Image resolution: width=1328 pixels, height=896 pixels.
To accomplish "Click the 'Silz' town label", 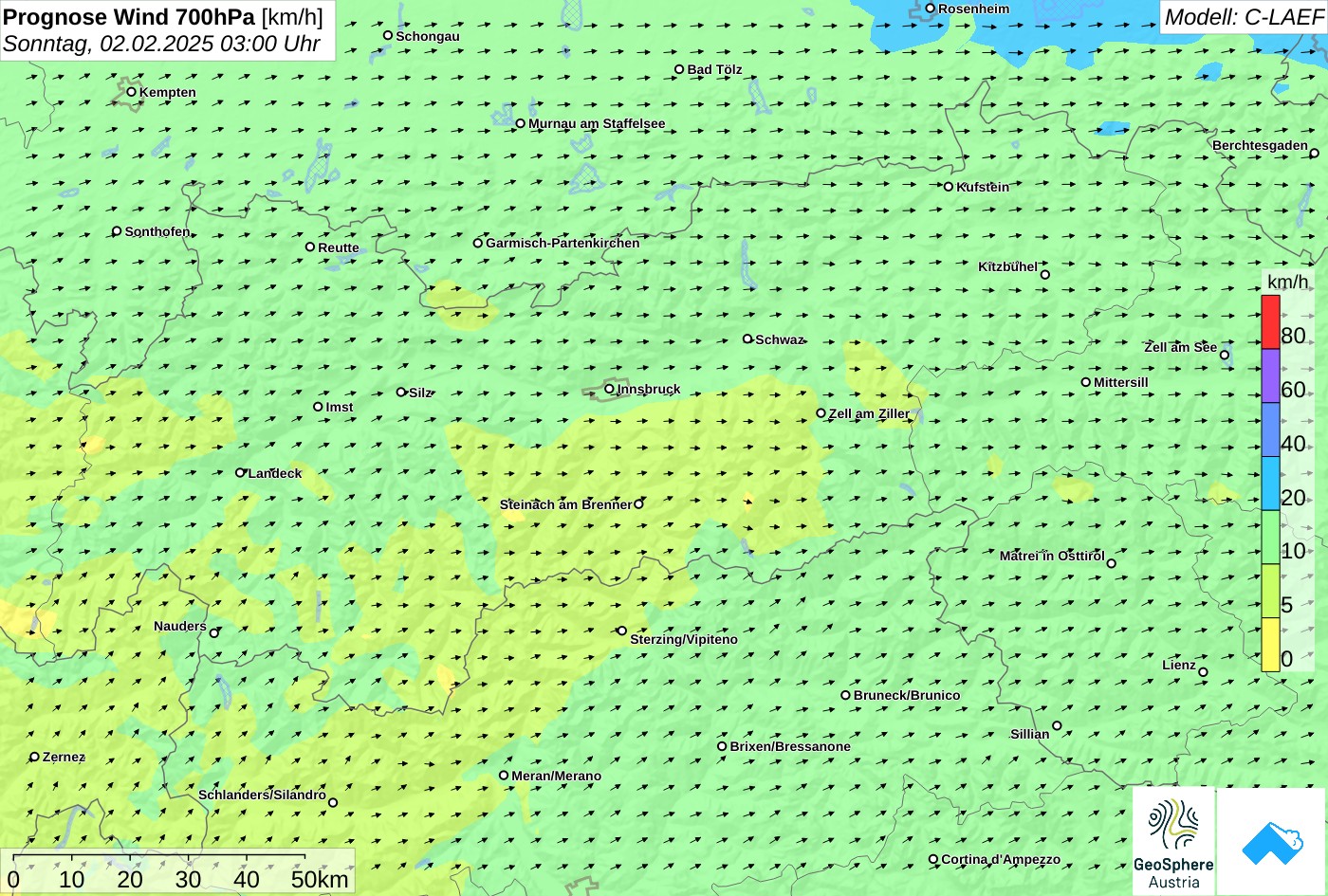I will pos(420,393).
